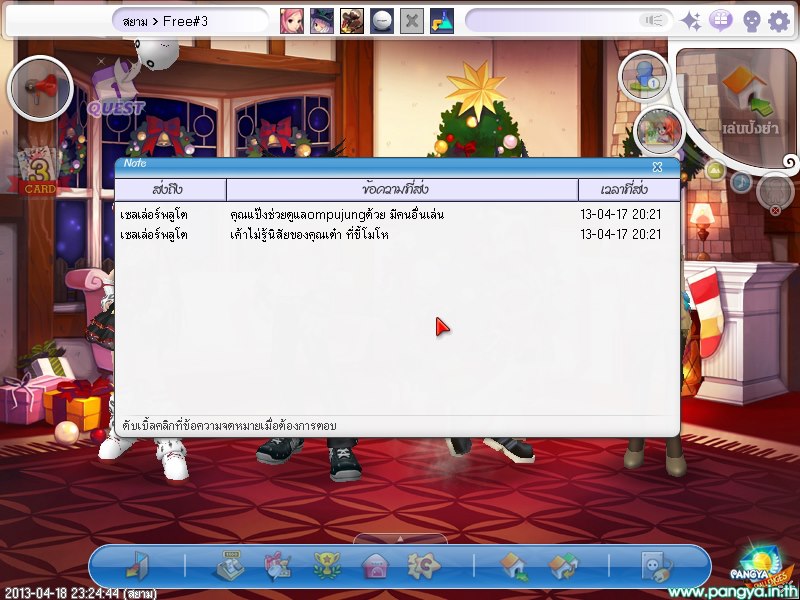Close the Note window
The width and height of the screenshot is (800, 600).
[657, 167]
